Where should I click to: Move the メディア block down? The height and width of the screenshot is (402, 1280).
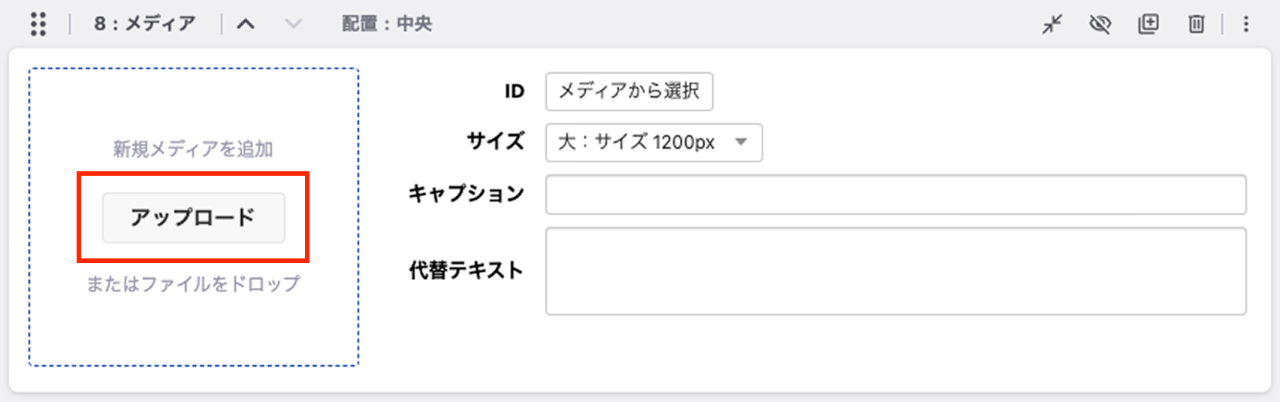[x=293, y=25]
